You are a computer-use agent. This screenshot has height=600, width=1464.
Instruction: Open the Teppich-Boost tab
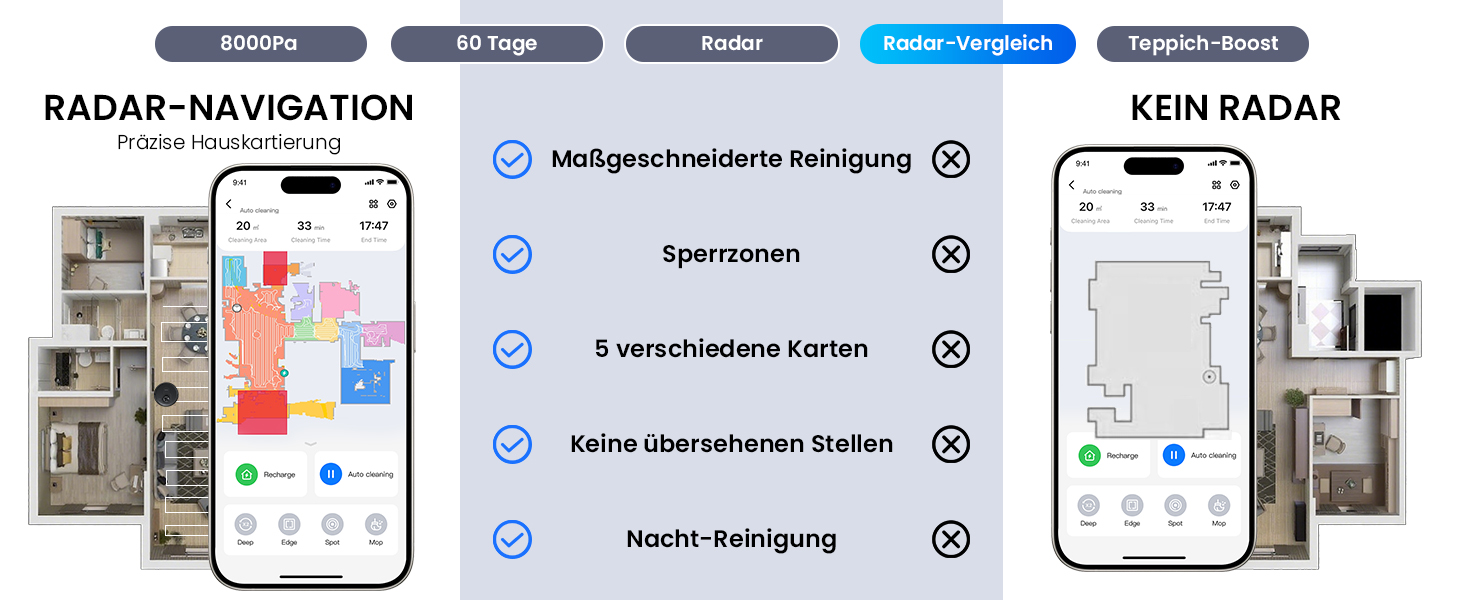pyautogui.click(x=1202, y=44)
